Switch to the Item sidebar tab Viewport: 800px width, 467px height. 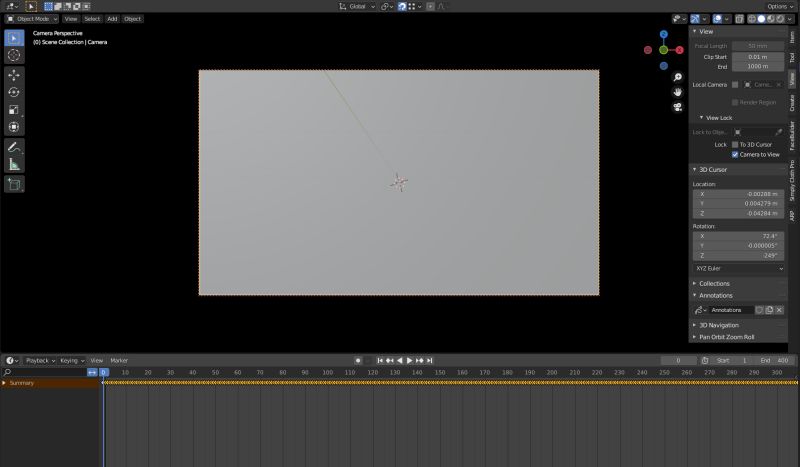(792, 37)
